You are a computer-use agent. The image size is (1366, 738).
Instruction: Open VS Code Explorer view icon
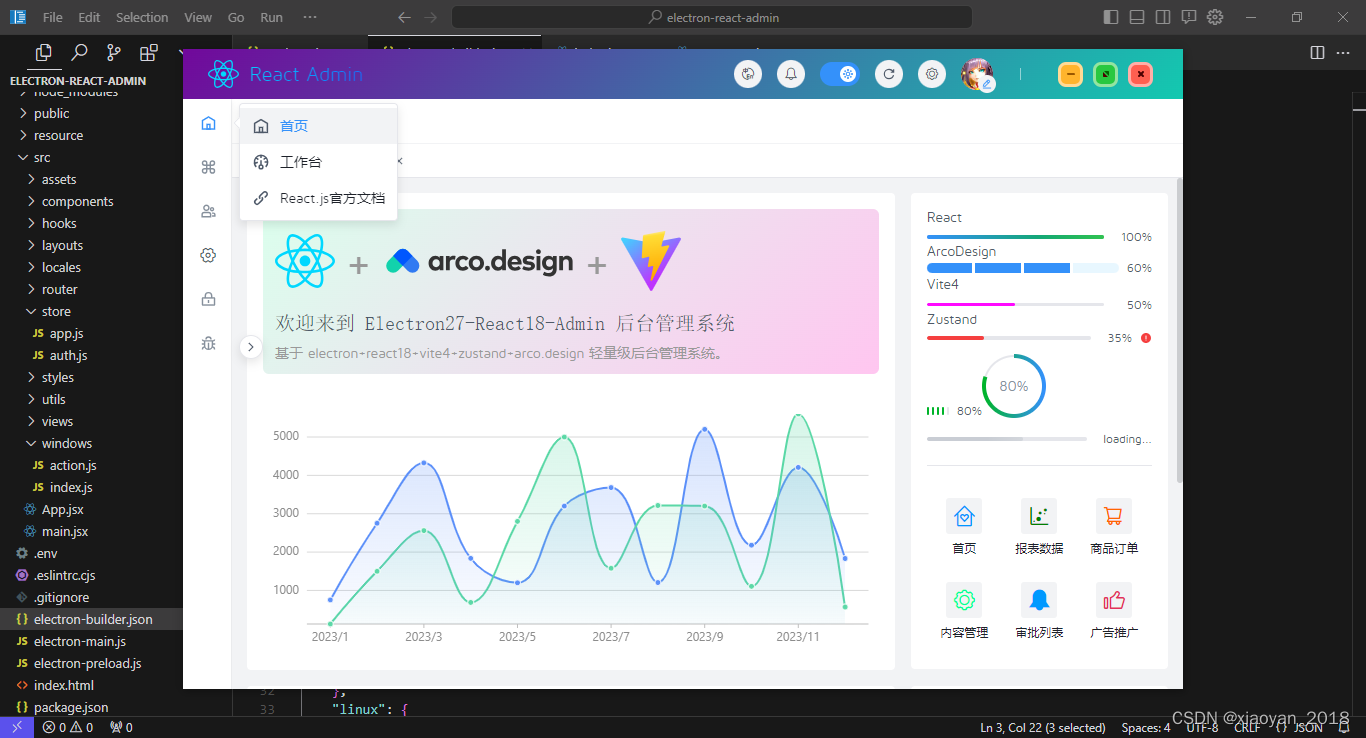coord(43,53)
